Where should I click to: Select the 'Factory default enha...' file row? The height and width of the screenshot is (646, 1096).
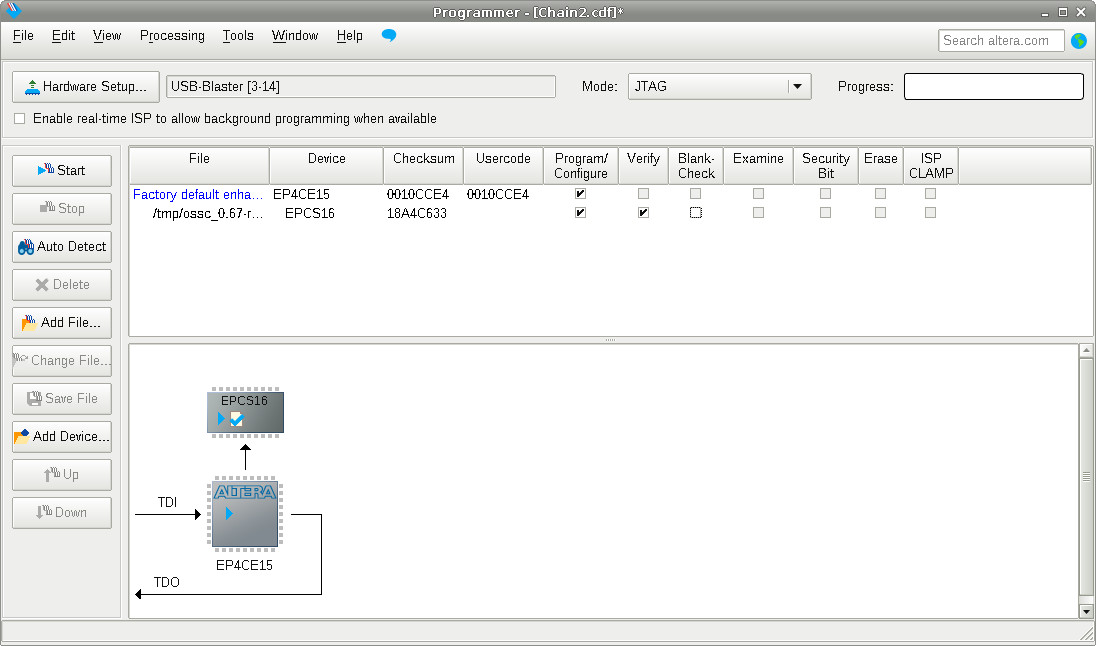pyautogui.click(x=199, y=194)
